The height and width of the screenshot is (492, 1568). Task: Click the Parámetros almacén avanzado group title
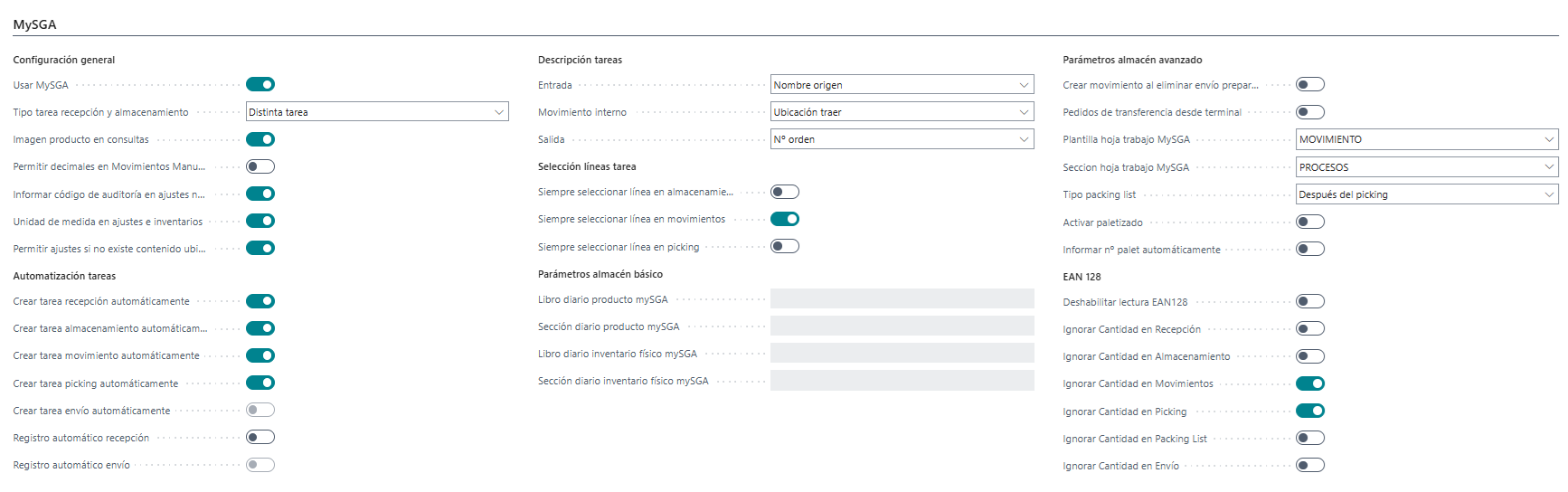click(1132, 60)
